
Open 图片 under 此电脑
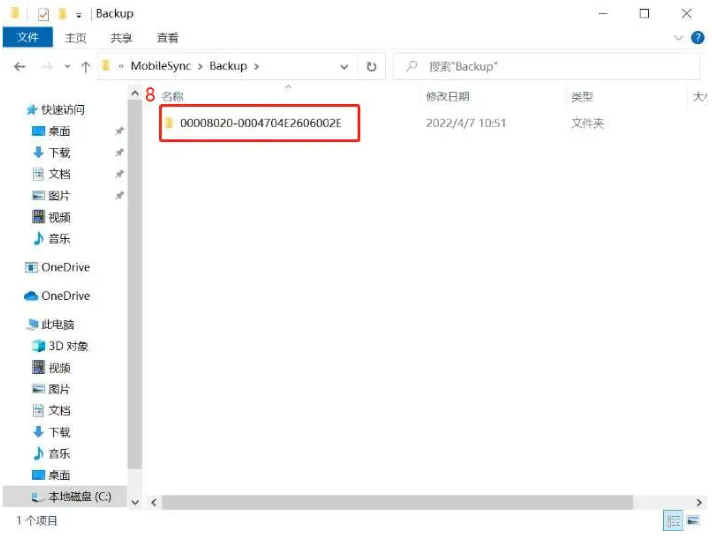pos(51,389)
